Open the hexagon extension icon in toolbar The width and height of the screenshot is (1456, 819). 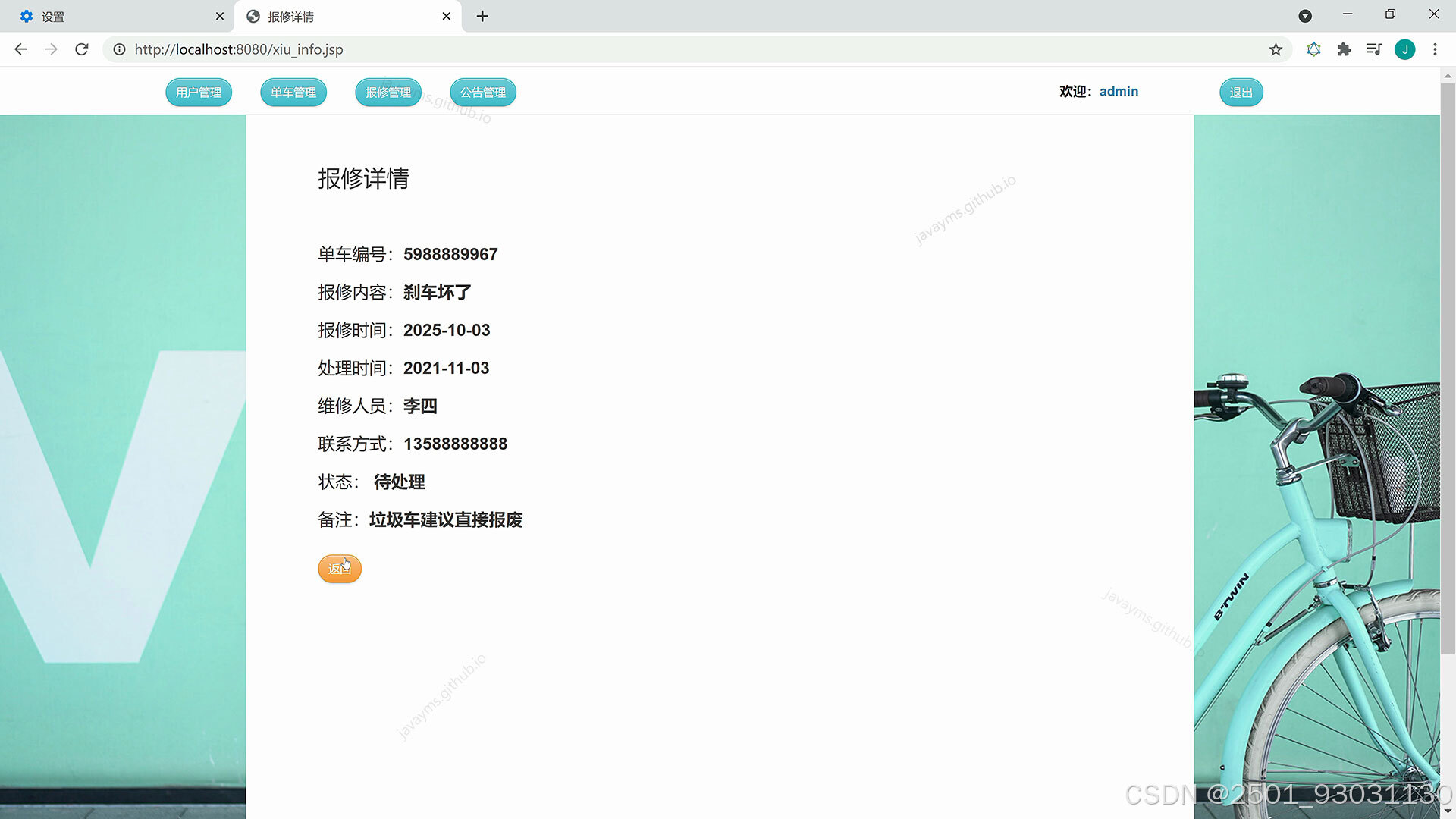tap(1313, 49)
